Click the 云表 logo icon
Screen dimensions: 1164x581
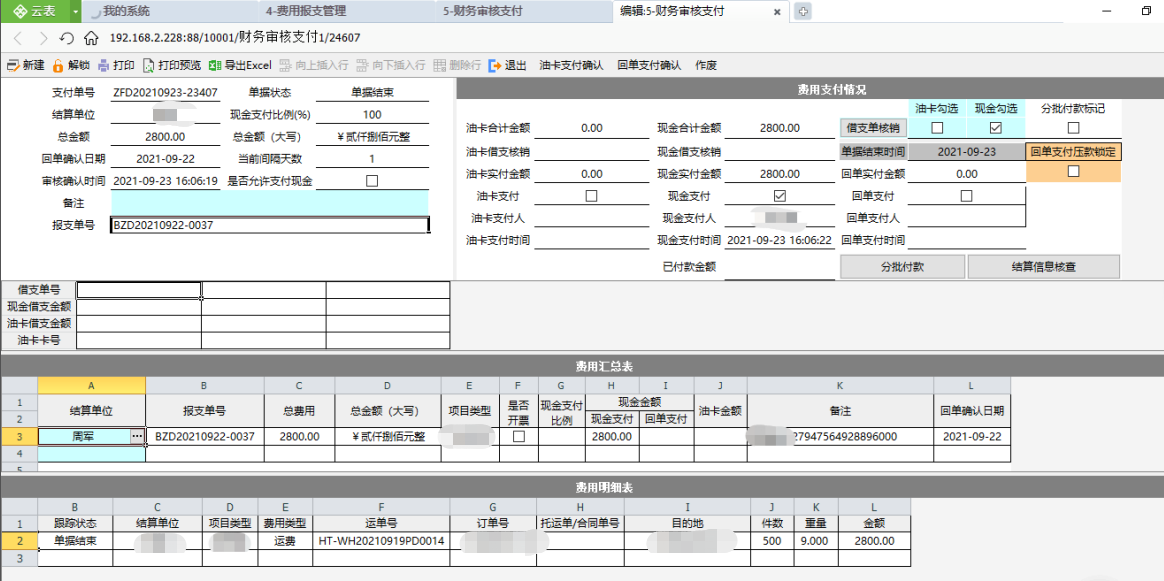(x=22, y=12)
